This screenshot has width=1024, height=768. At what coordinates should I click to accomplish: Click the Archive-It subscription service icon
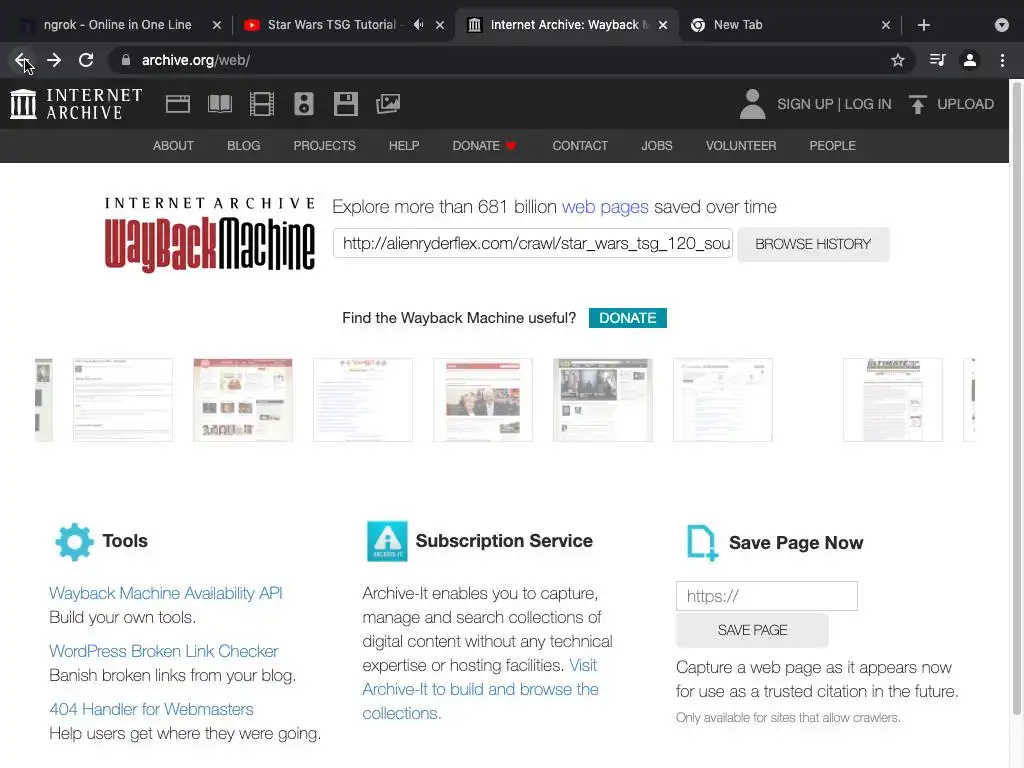387,541
